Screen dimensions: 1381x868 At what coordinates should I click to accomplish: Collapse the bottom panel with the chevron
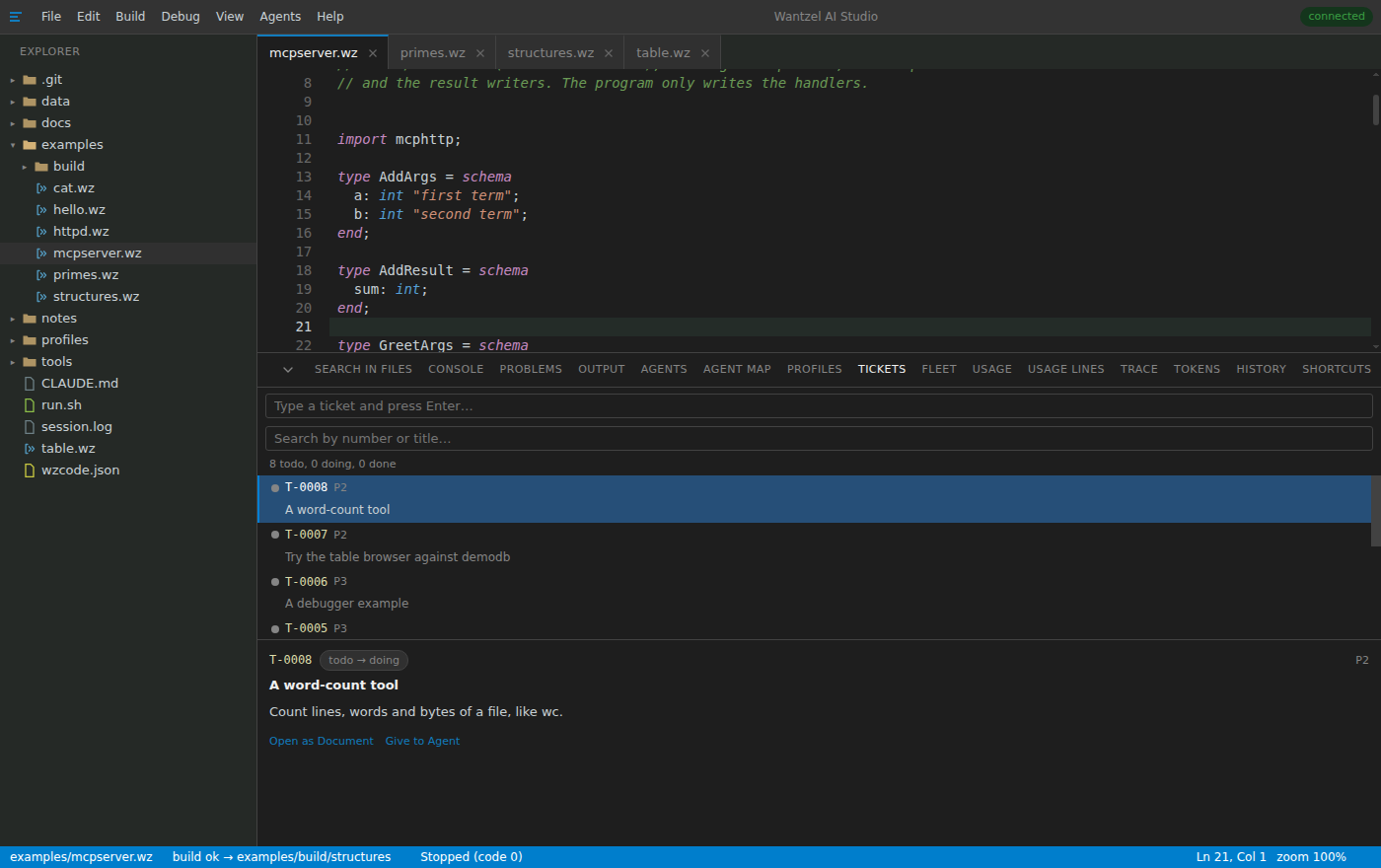pyautogui.click(x=288, y=370)
